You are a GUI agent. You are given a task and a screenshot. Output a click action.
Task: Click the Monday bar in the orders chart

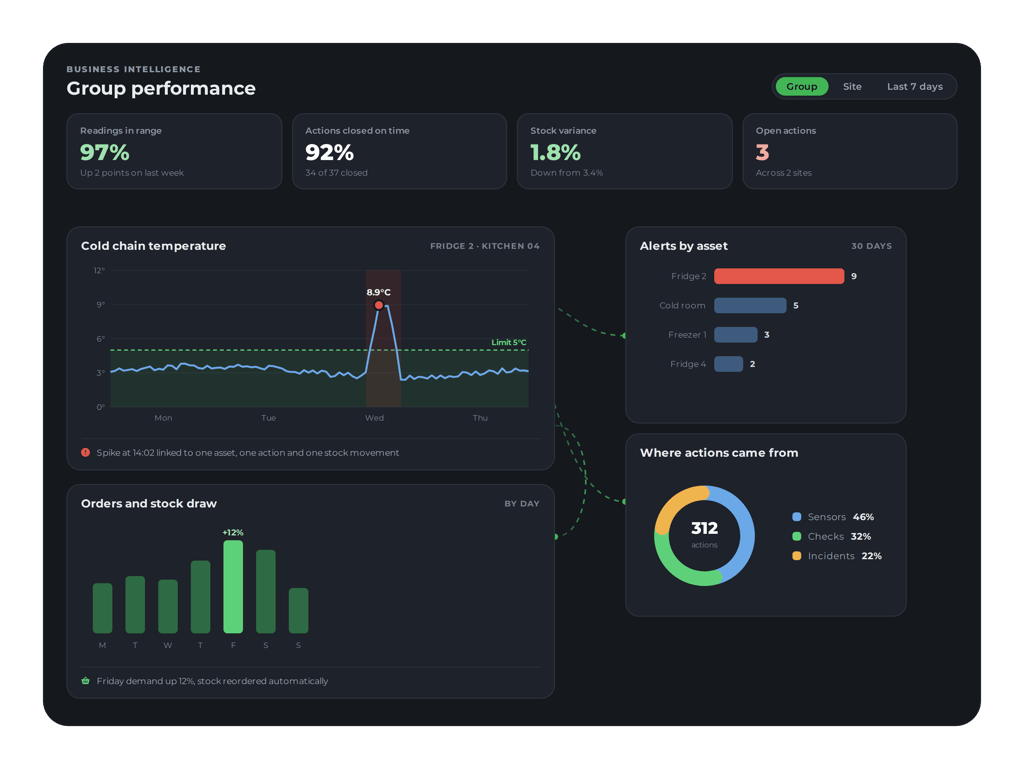click(103, 608)
